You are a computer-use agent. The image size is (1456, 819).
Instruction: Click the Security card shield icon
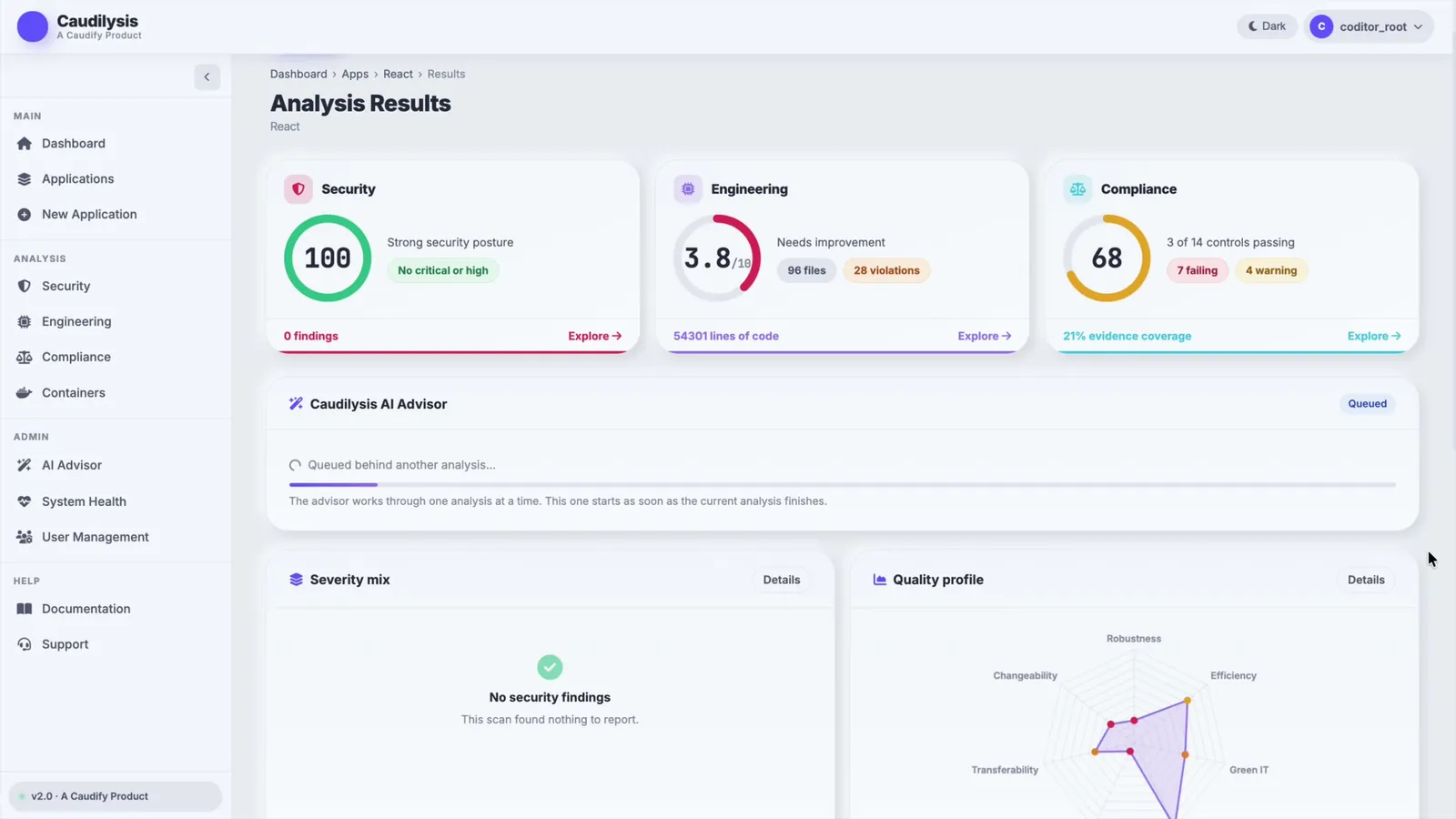298,189
